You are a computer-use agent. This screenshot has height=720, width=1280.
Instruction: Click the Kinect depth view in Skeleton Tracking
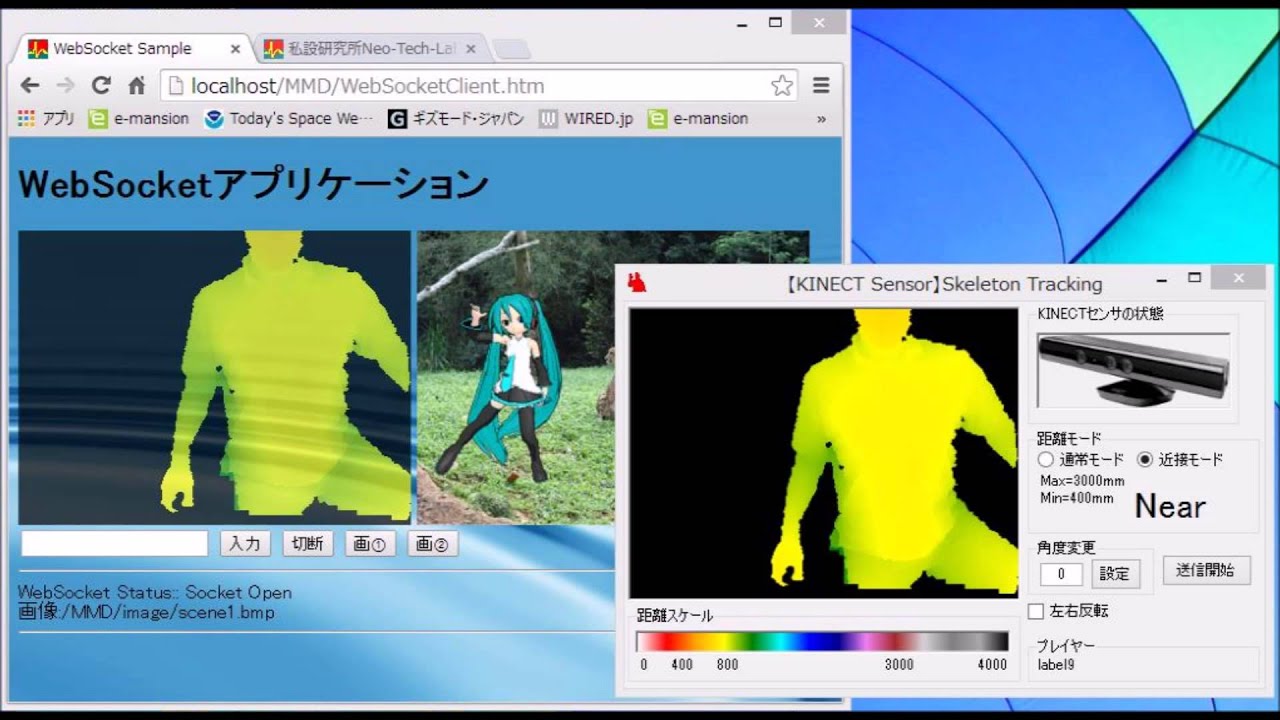point(823,453)
